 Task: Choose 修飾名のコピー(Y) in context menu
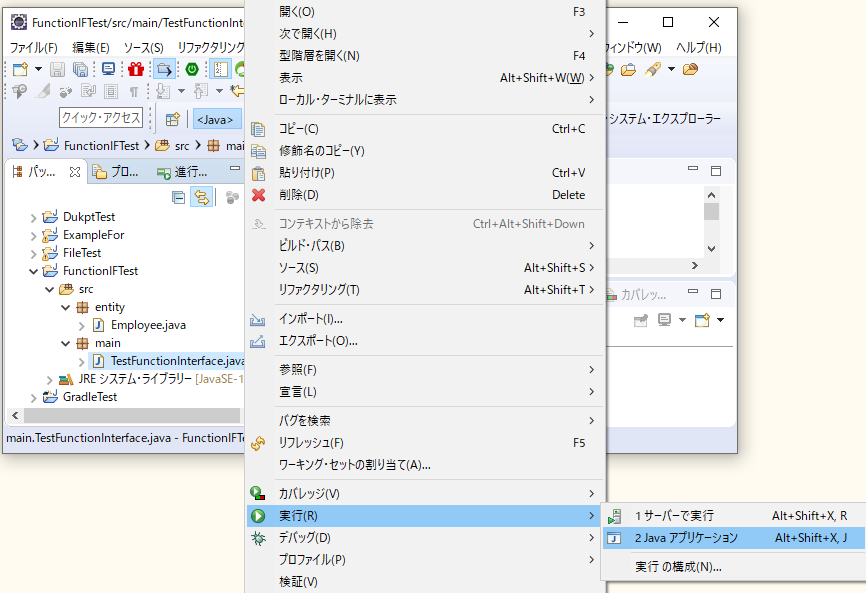(426, 151)
